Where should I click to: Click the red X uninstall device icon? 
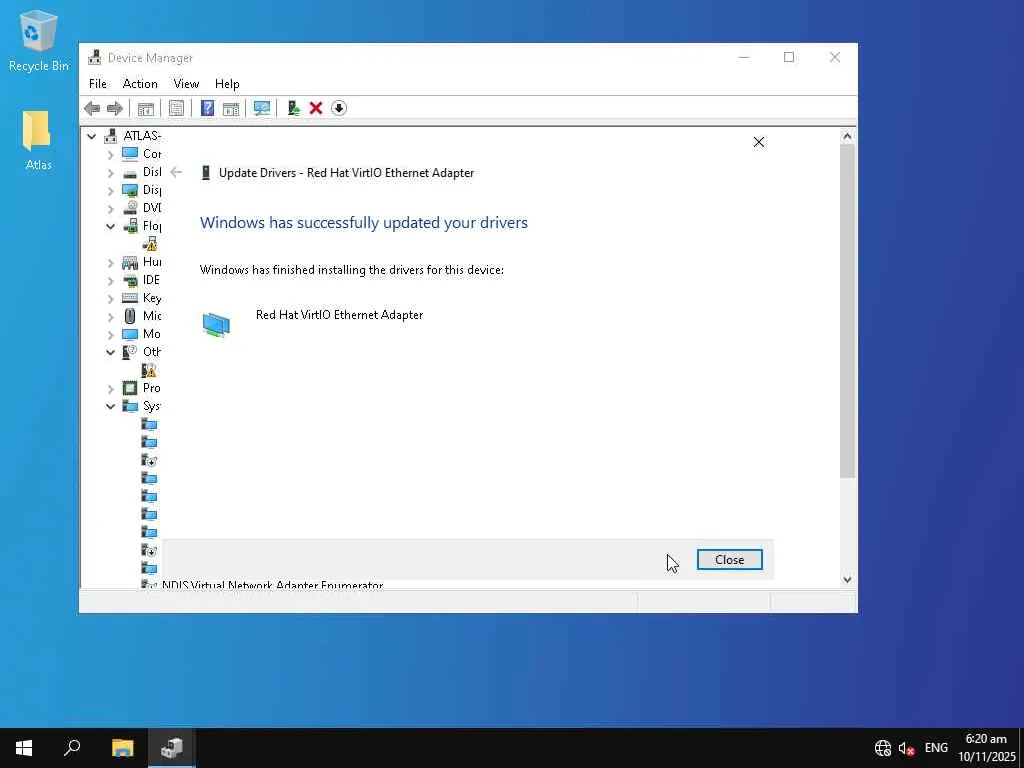coord(316,108)
